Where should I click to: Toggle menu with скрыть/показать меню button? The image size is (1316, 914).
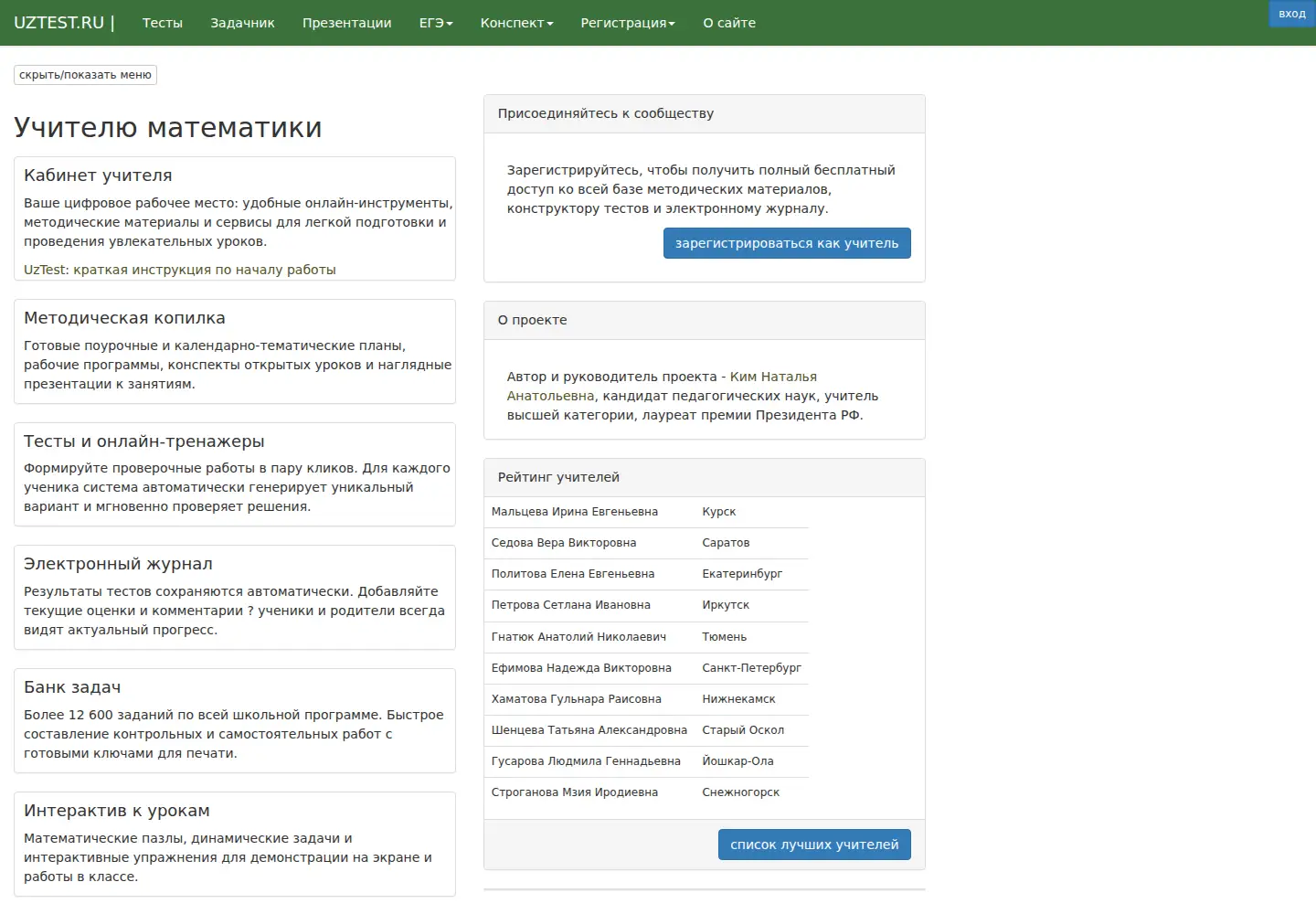[x=85, y=75]
